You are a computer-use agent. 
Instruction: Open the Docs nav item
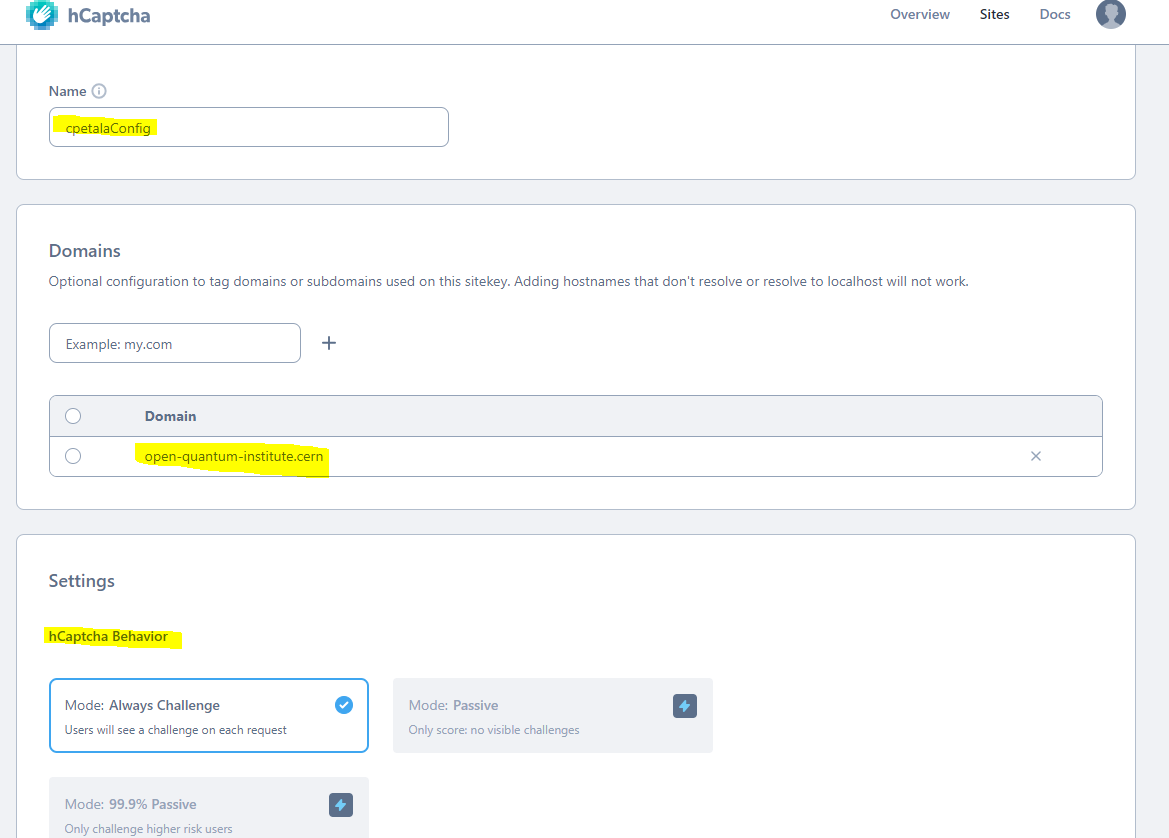click(1055, 14)
